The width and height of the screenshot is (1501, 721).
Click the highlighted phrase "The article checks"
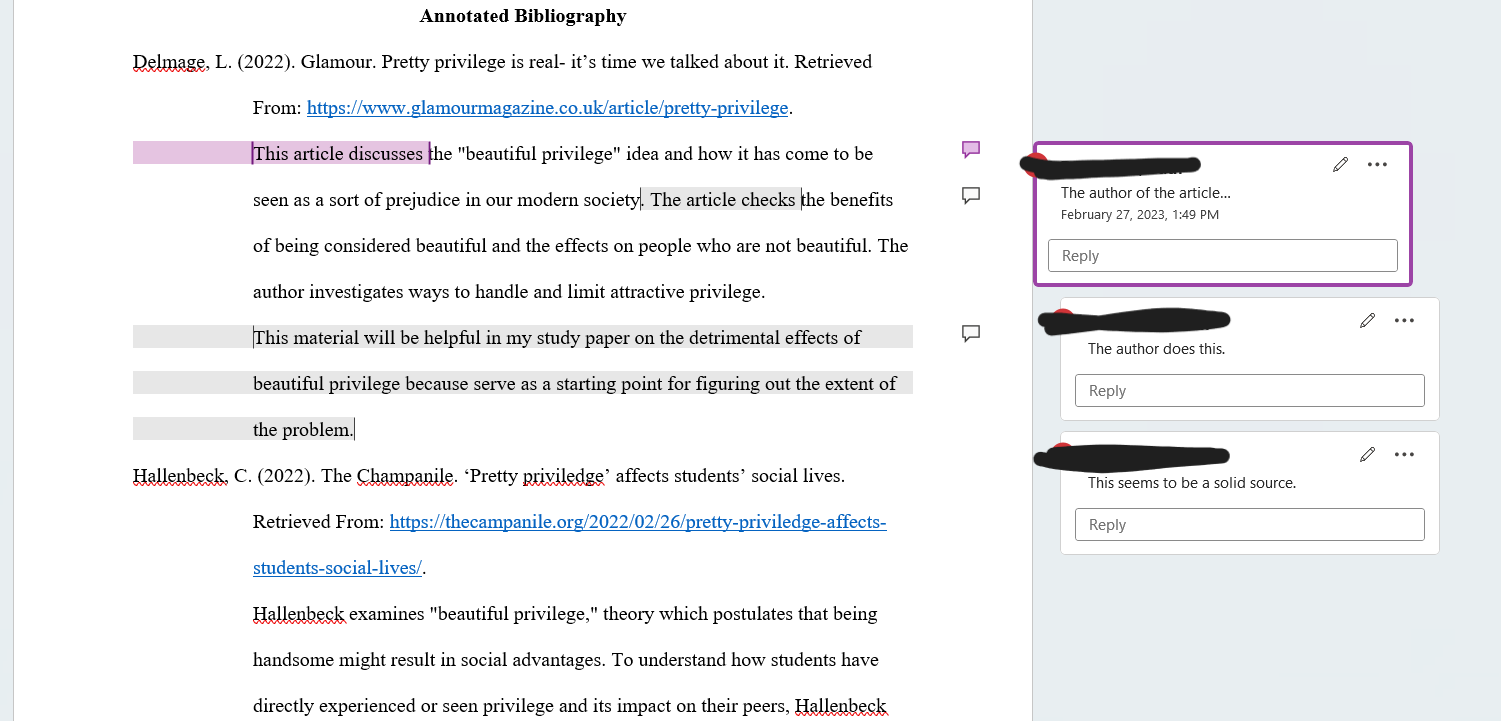[723, 199]
